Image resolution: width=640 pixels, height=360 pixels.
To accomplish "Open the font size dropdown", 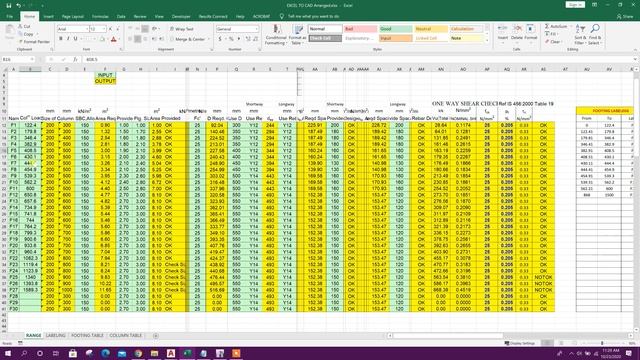I will 104,29.
